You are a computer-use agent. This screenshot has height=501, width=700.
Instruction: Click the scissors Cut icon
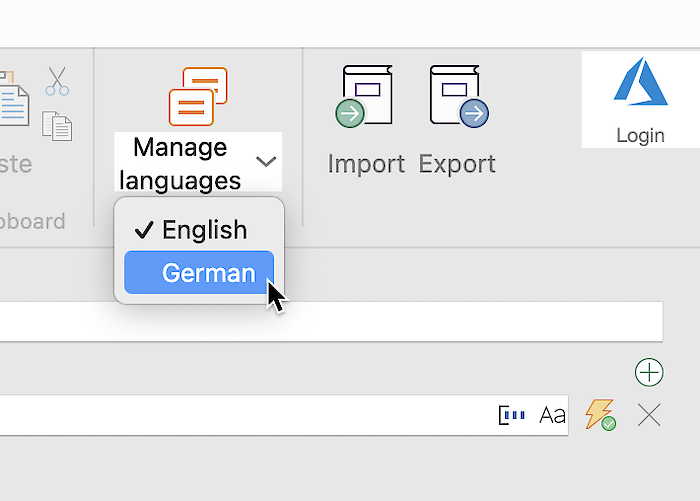coord(57,81)
